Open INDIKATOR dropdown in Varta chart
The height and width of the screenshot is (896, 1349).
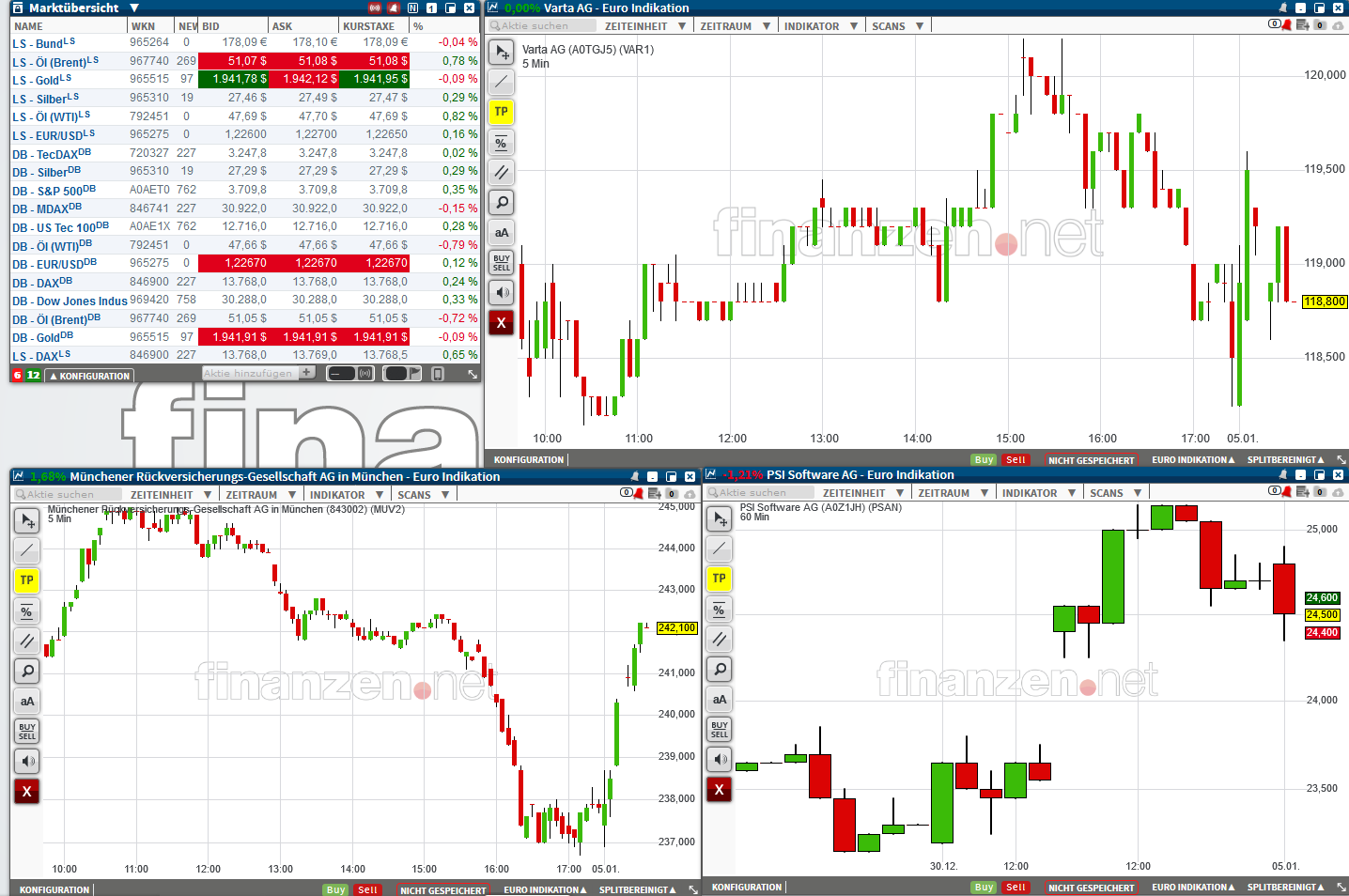click(821, 26)
